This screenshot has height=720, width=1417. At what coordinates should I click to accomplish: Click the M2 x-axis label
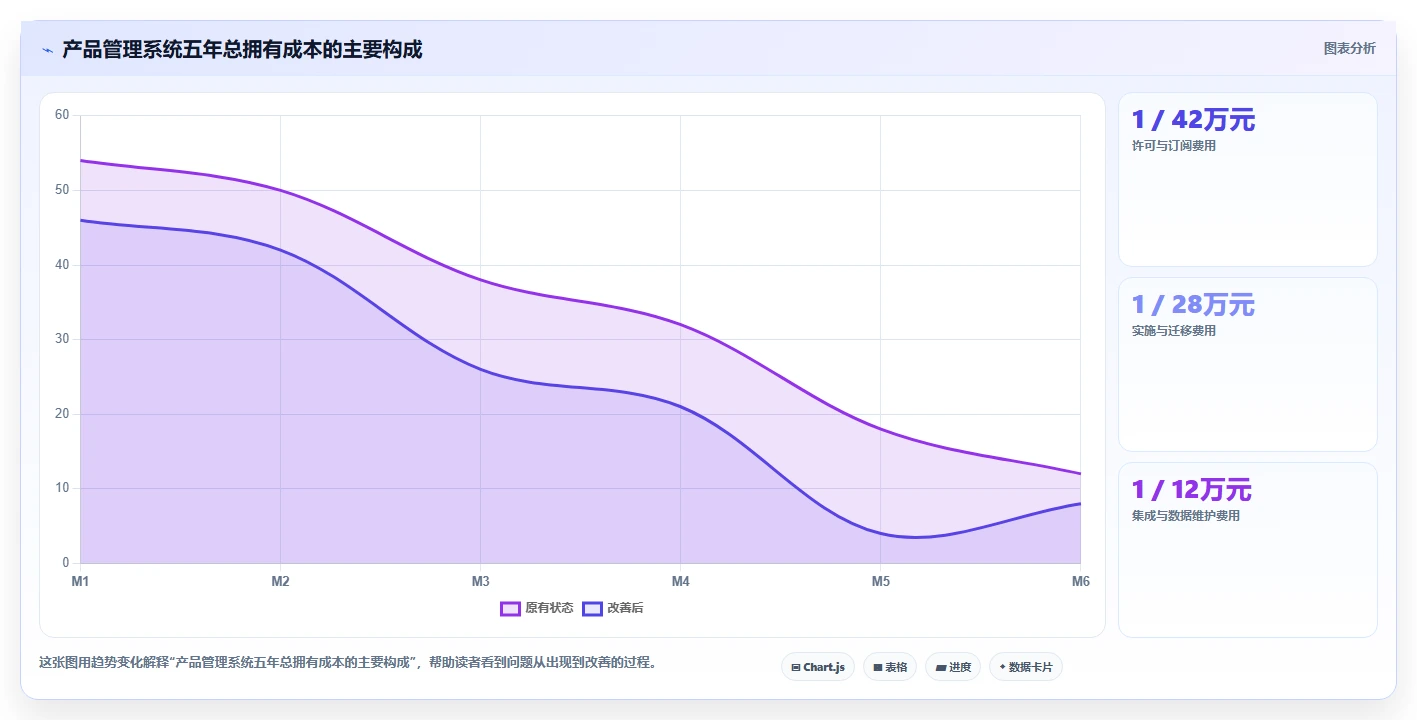pos(280,581)
